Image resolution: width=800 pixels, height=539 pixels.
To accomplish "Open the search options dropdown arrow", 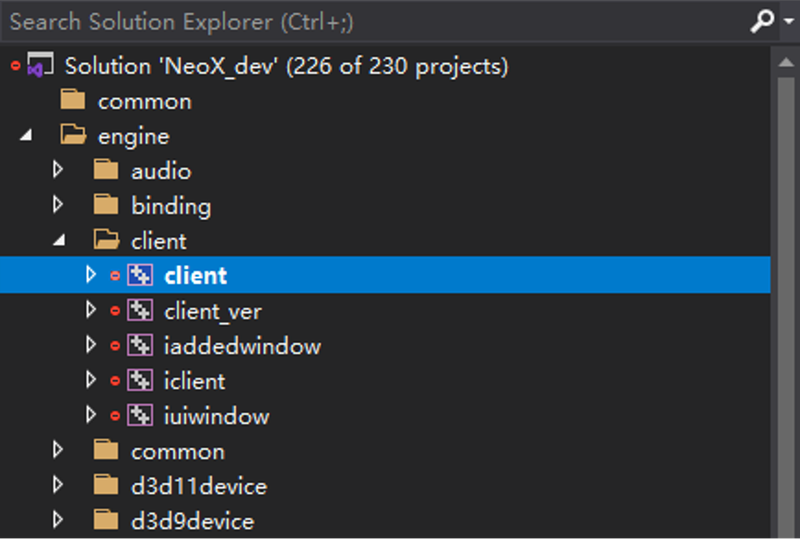I will tap(789, 21).
